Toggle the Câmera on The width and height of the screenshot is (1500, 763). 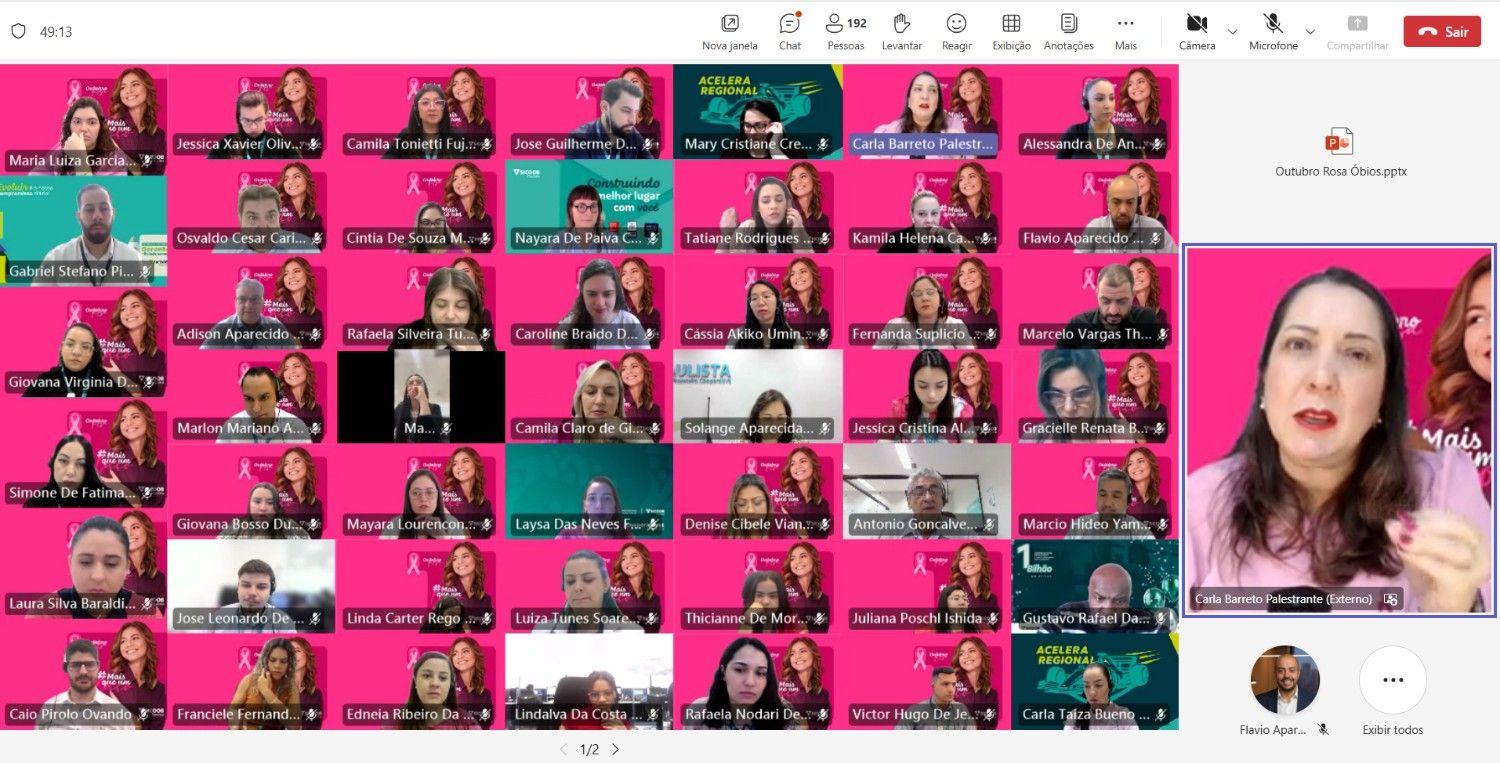point(1196,24)
